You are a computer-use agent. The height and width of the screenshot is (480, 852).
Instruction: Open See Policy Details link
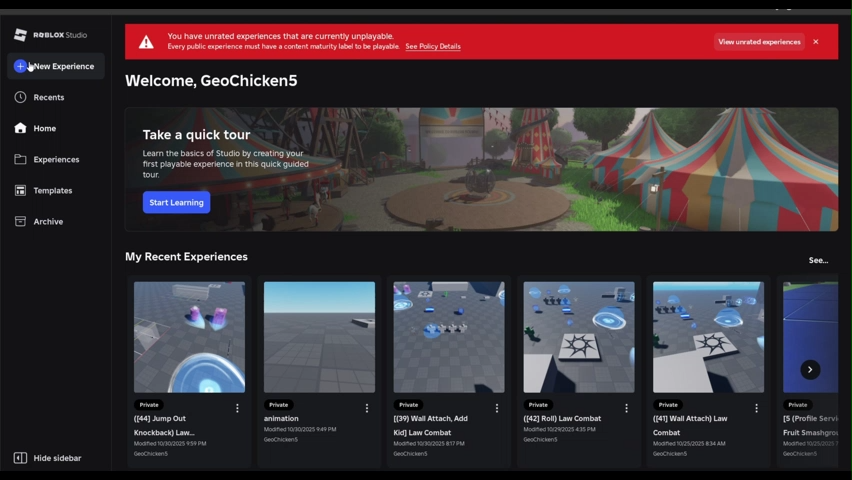[x=433, y=47]
